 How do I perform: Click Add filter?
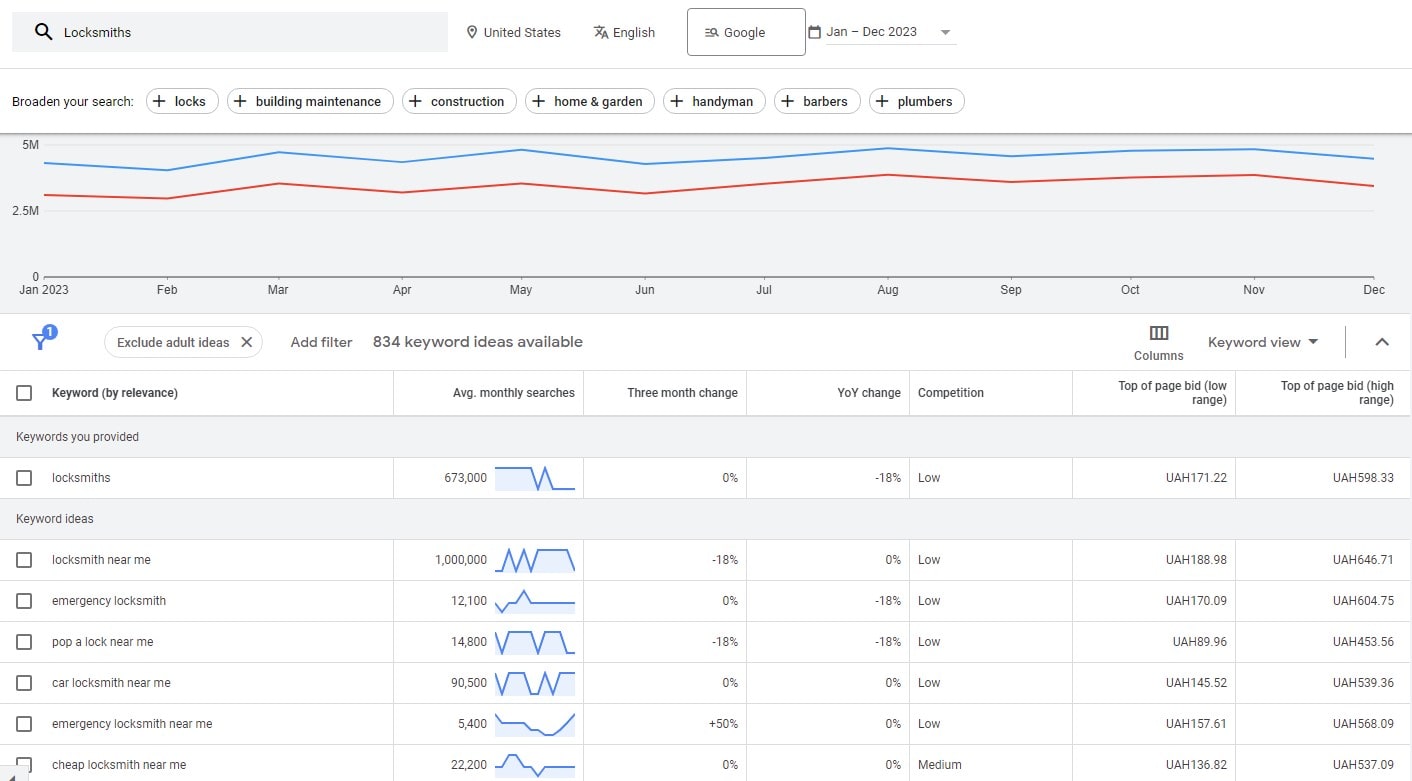(x=321, y=342)
